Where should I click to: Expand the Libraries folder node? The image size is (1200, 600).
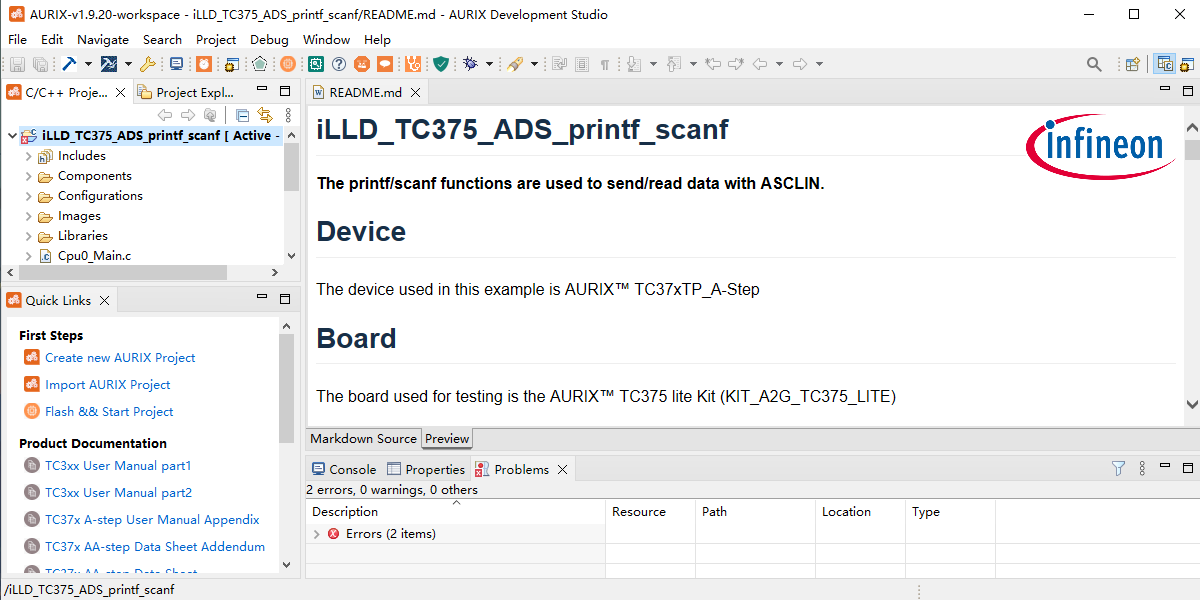(x=28, y=236)
